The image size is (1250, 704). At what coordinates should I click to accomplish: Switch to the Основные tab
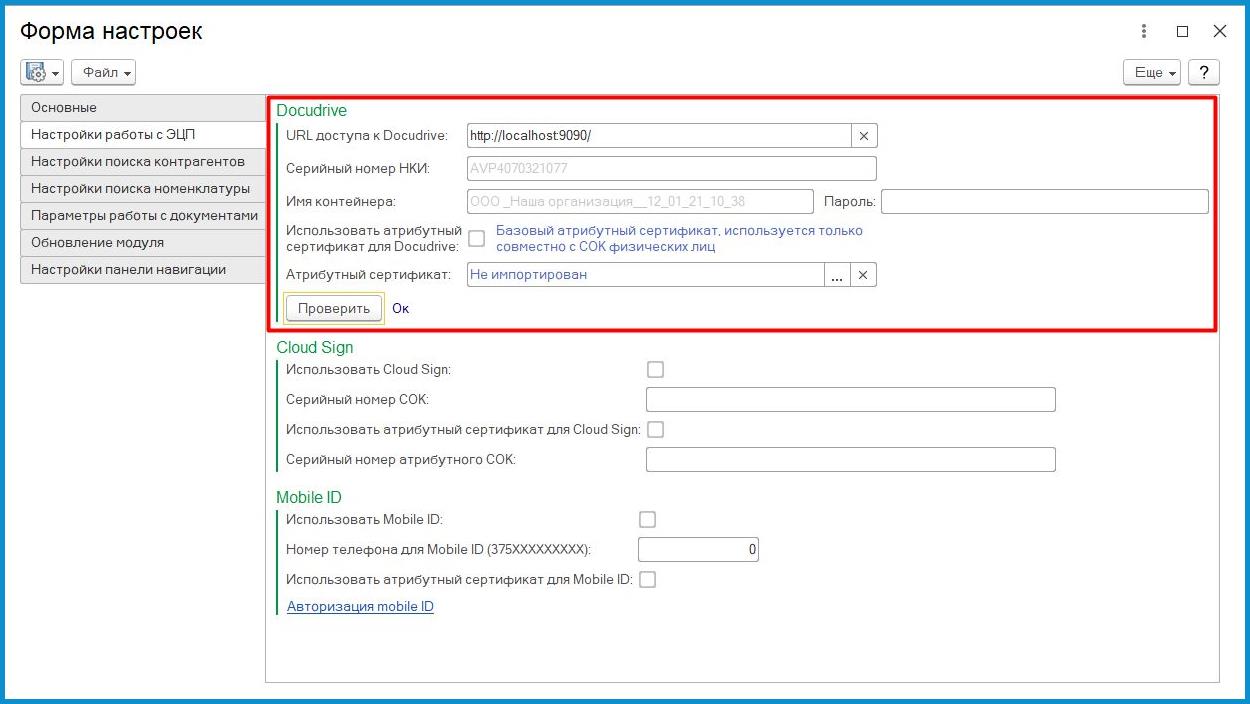click(x=142, y=108)
